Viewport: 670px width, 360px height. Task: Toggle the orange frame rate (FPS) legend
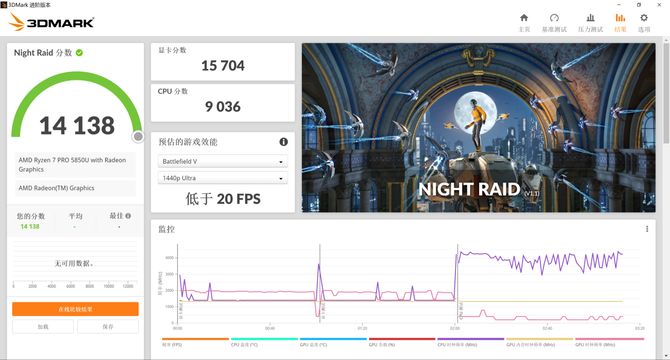(195, 342)
